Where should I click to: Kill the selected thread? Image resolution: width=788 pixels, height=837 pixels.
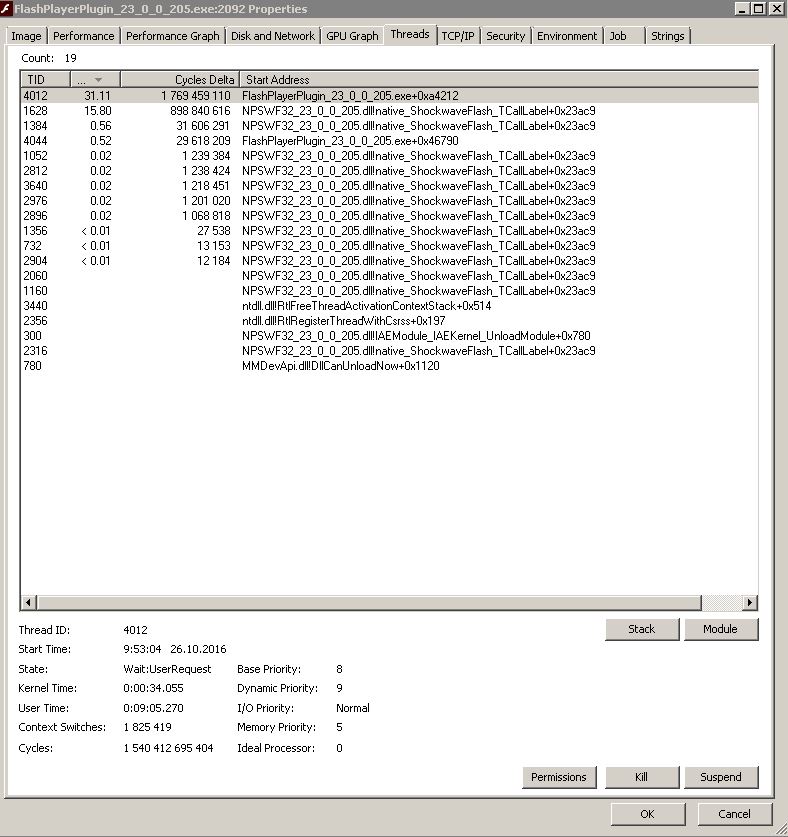pyautogui.click(x=642, y=777)
